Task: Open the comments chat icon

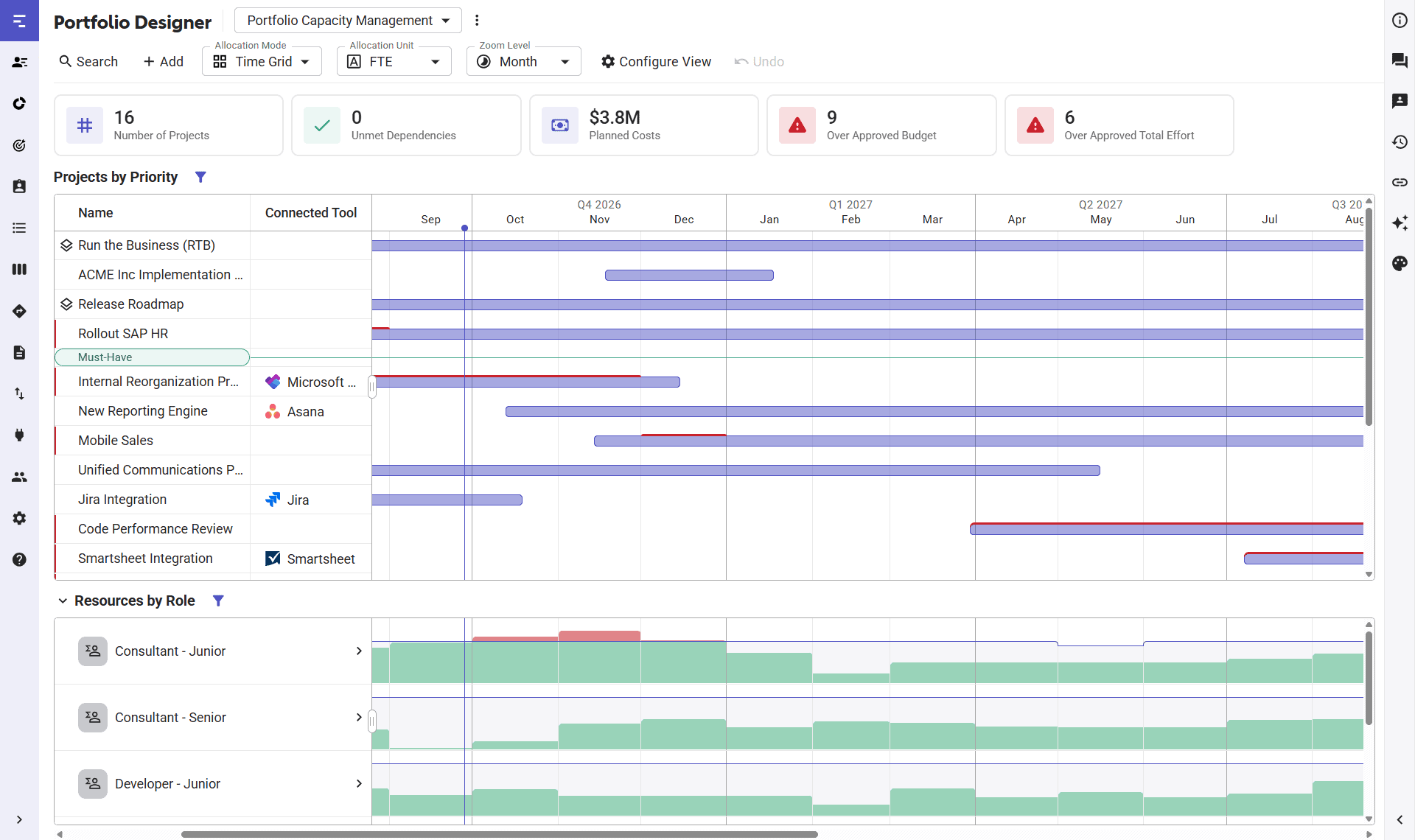Action: point(1400,60)
